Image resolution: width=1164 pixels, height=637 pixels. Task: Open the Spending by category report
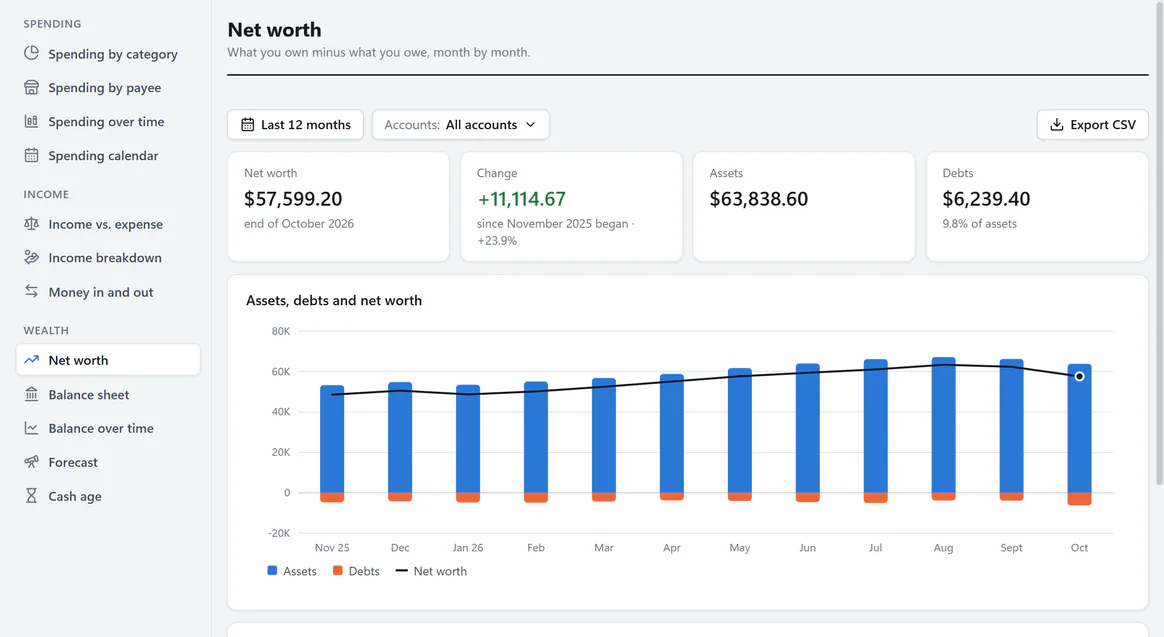point(108,53)
